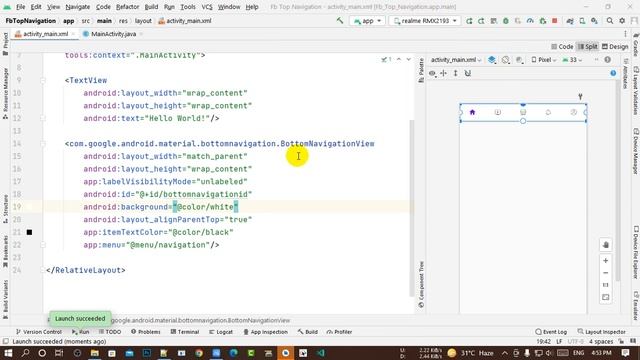Toggle view options eye icon
Viewport: 640px width, 360px height.
[x=432, y=73]
